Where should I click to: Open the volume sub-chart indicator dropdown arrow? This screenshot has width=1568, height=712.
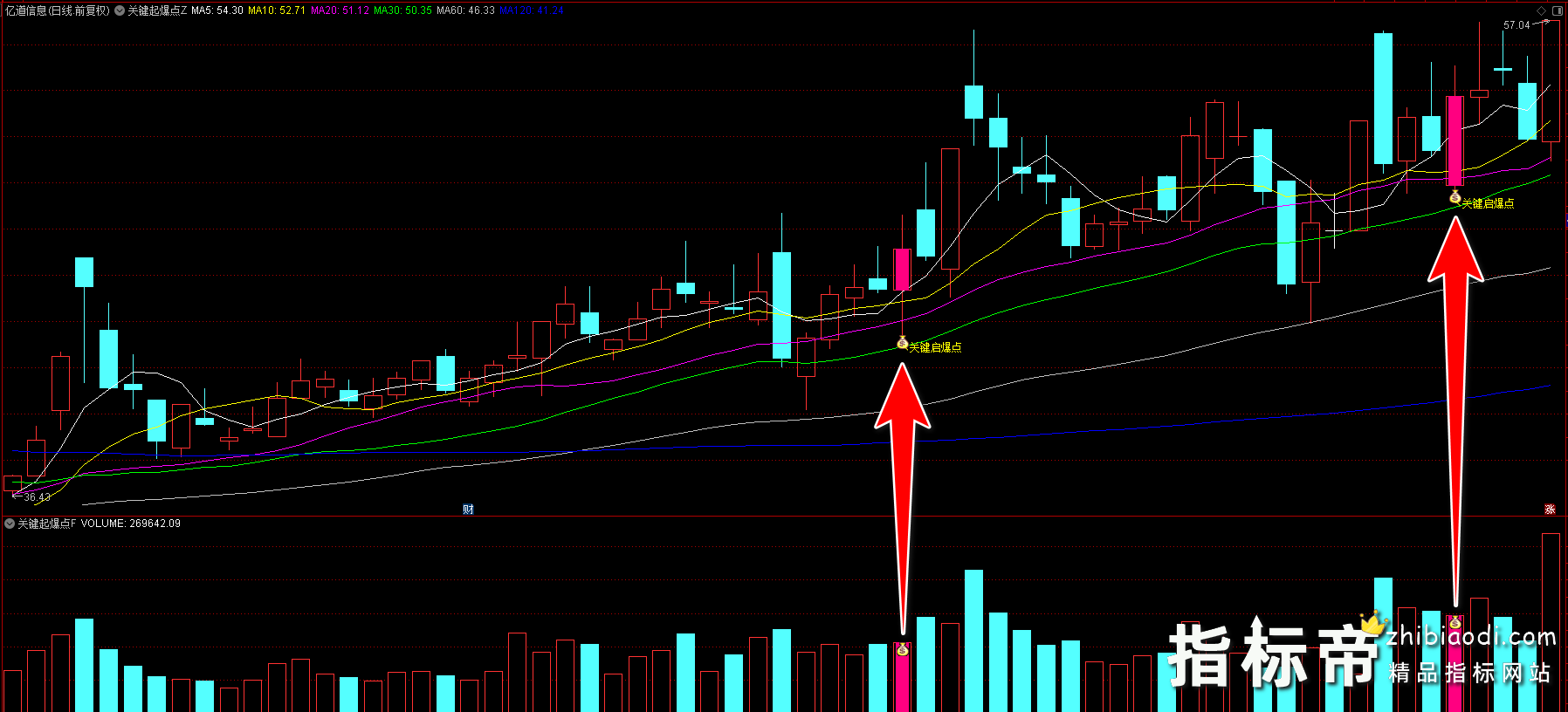click(x=10, y=524)
